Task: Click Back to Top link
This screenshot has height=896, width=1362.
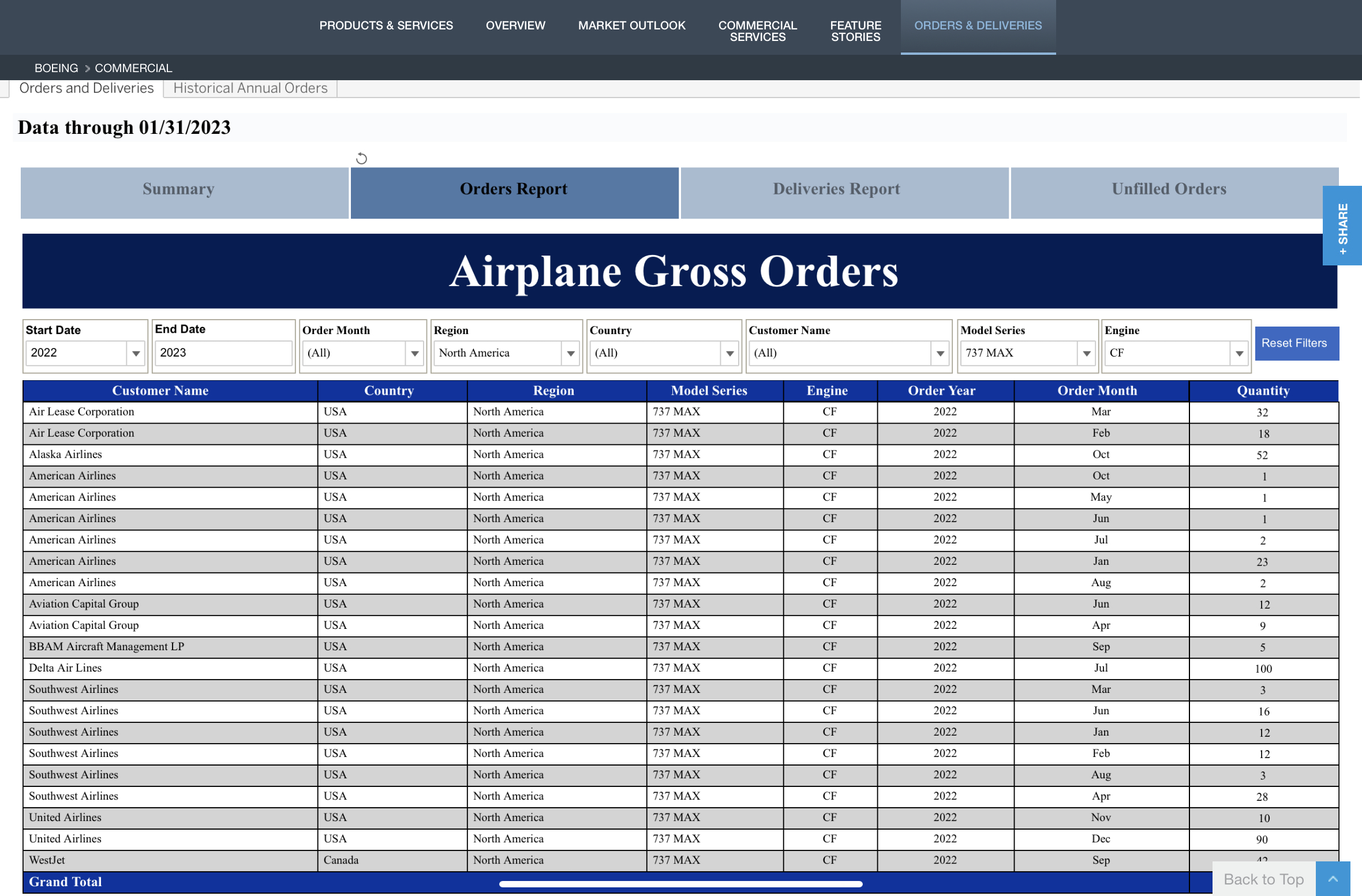Action: pyautogui.click(x=1264, y=879)
